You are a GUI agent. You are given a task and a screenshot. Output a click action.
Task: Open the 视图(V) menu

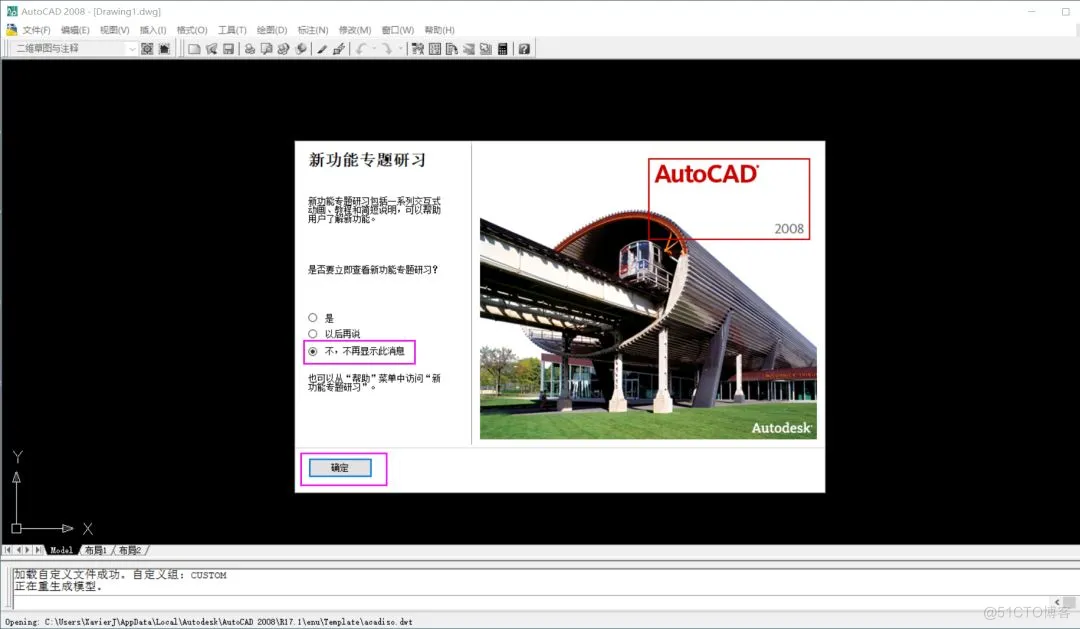tap(114, 30)
